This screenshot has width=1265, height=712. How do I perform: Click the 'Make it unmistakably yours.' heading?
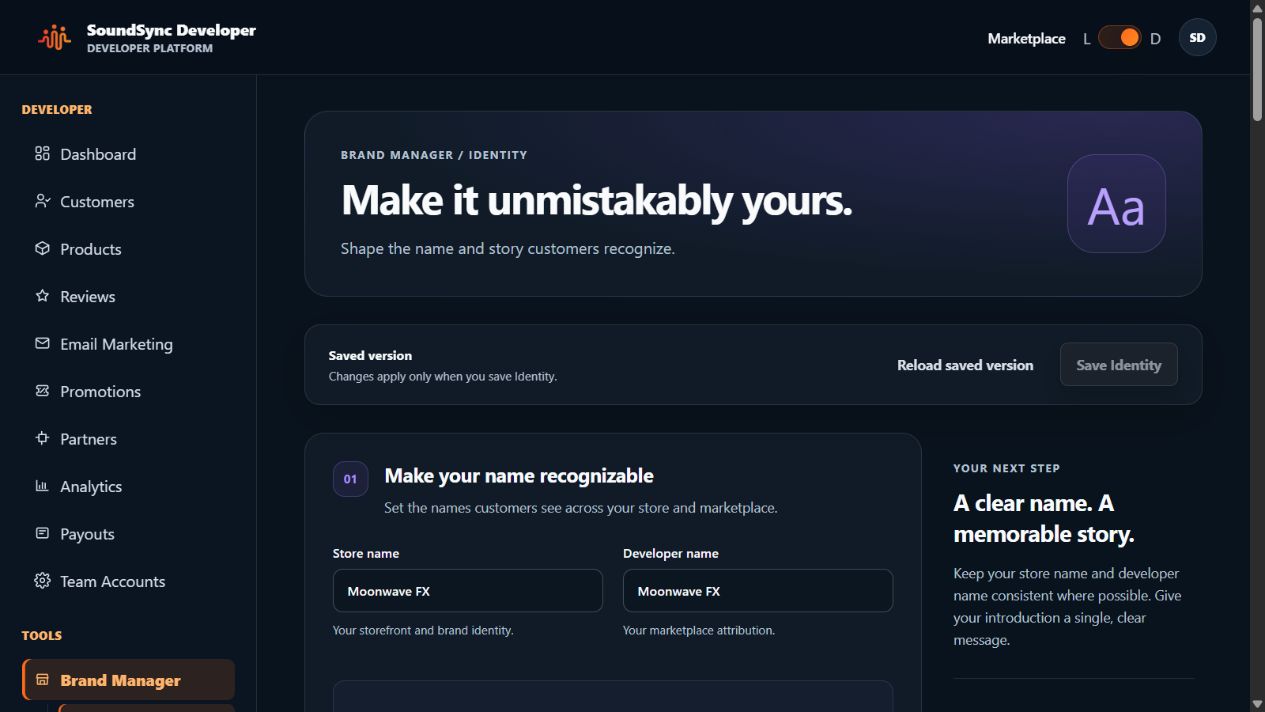tap(596, 200)
